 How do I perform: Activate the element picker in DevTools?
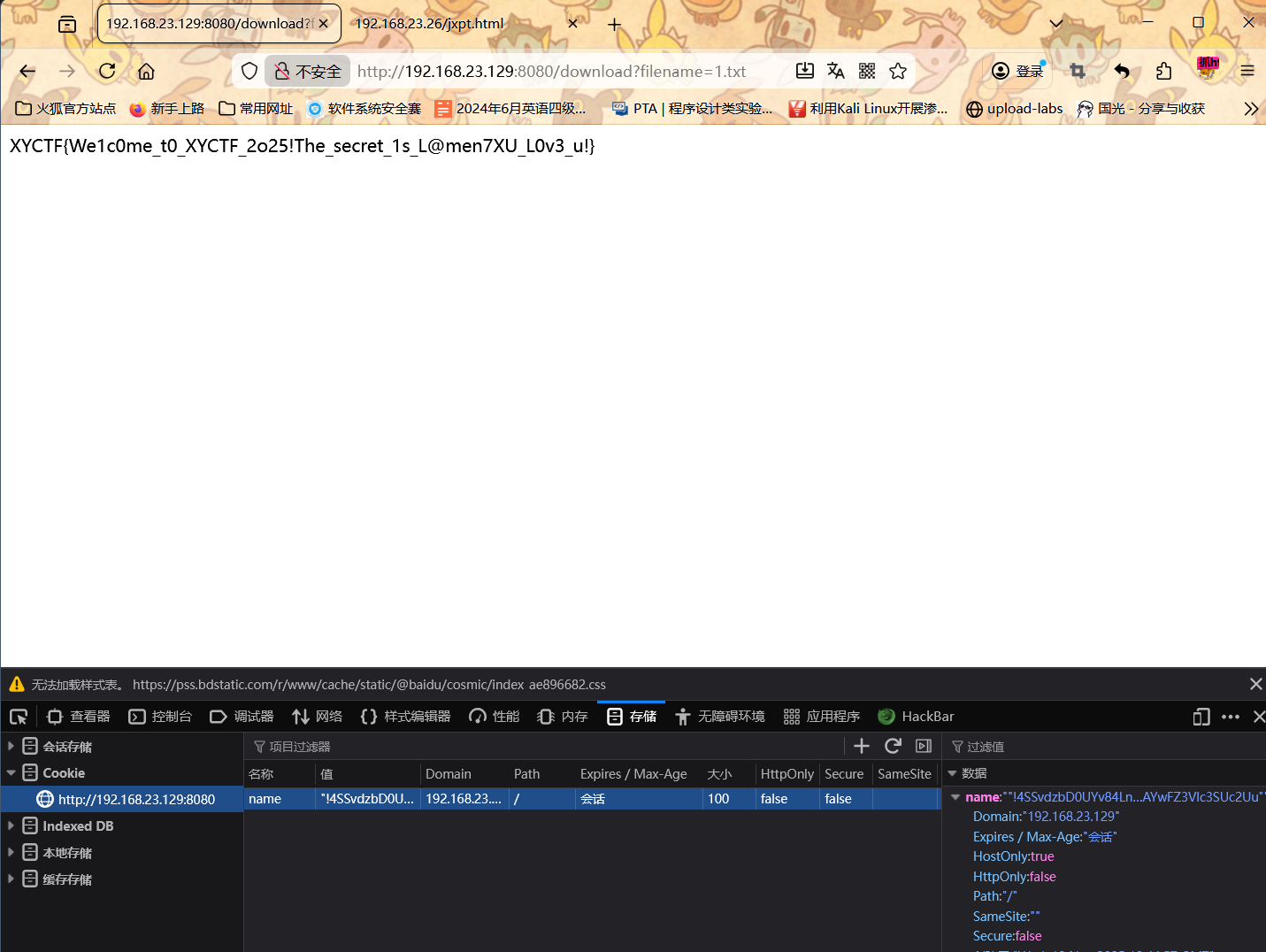pyautogui.click(x=19, y=717)
